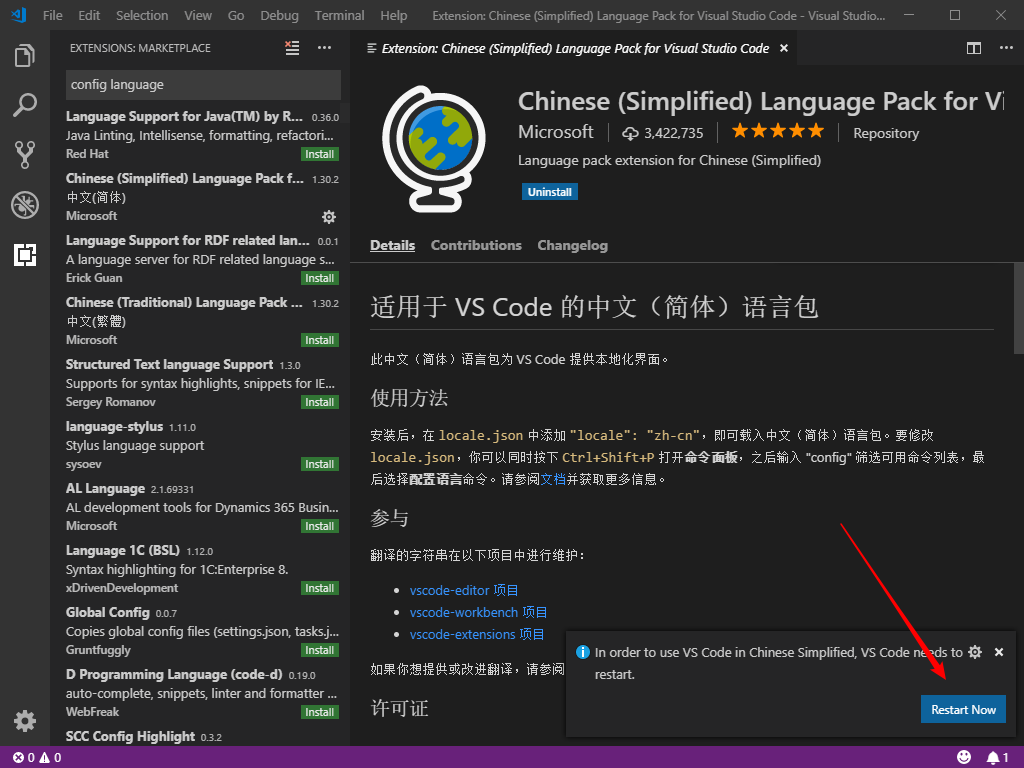Close the extension details tab
This screenshot has width=1024, height=768.
[784, 48]
